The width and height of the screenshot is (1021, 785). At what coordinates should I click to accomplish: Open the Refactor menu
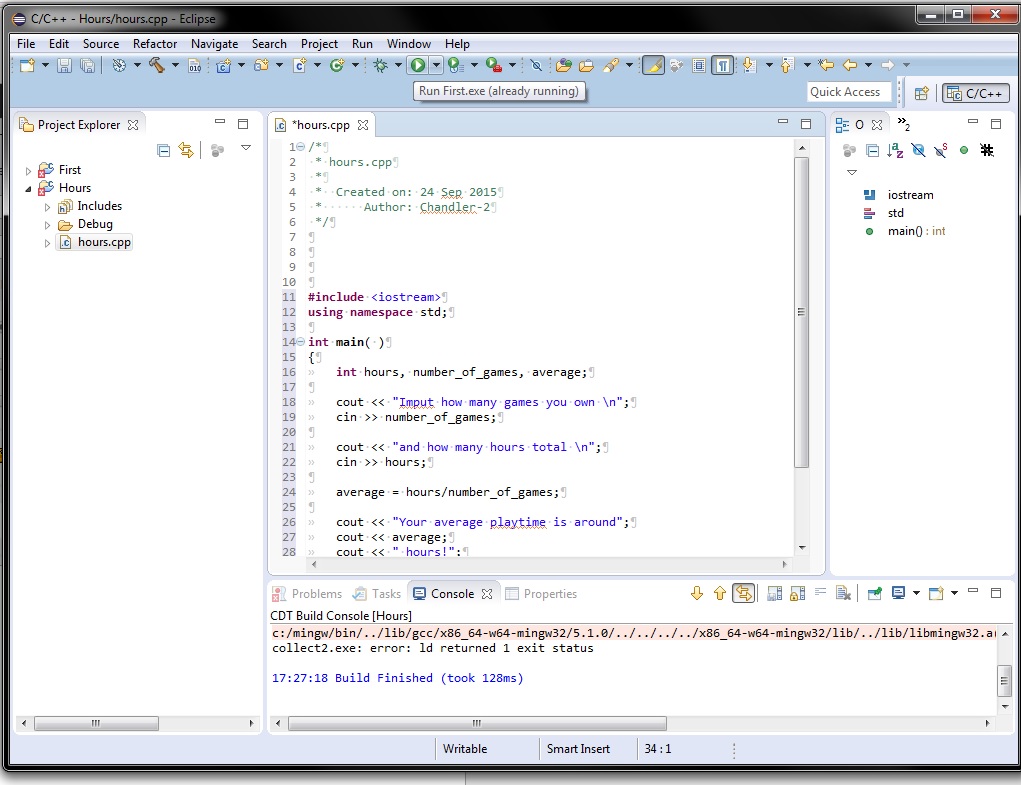[x=155, y=44]
